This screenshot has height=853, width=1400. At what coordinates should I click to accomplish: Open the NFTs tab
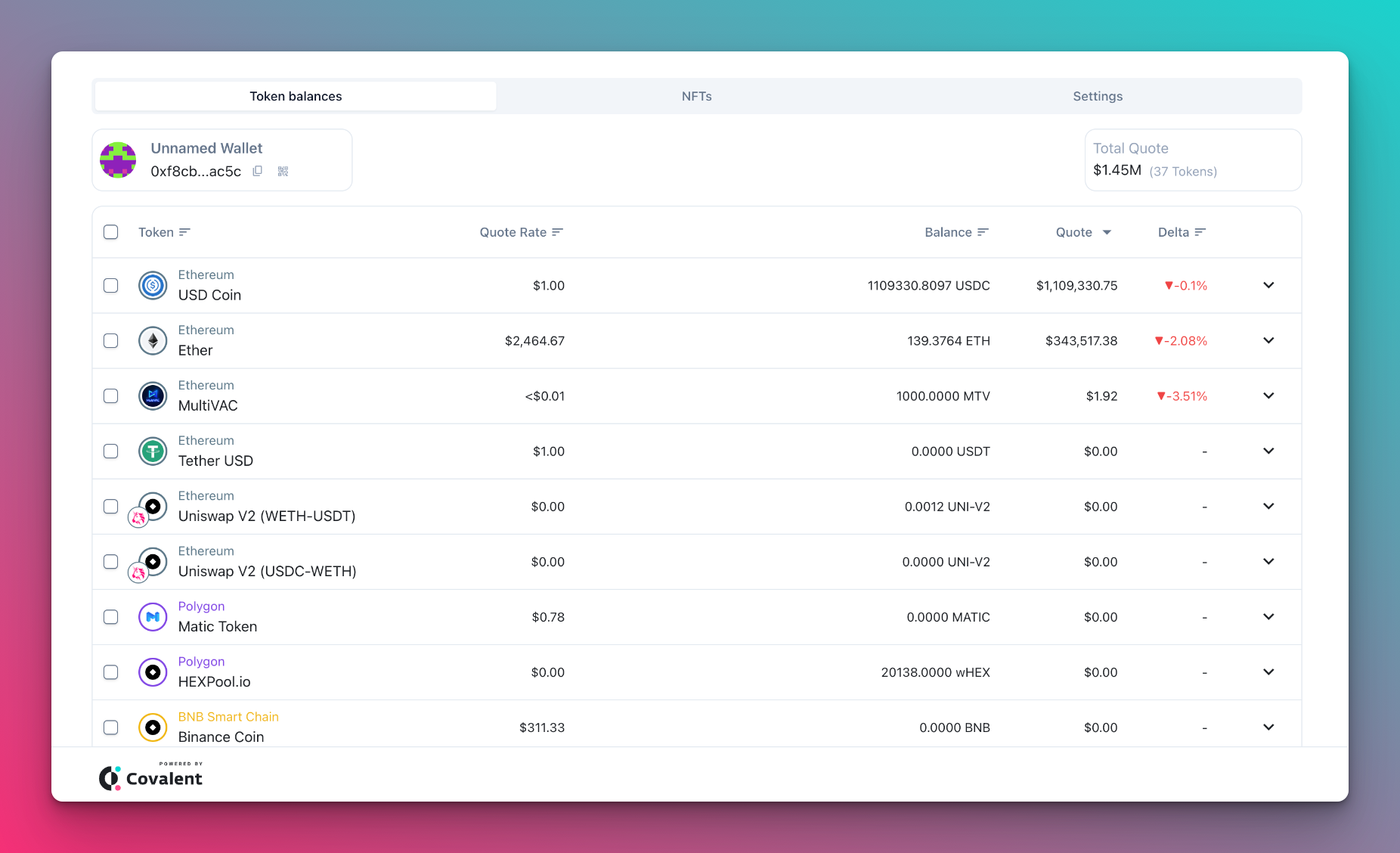[696, 96]
